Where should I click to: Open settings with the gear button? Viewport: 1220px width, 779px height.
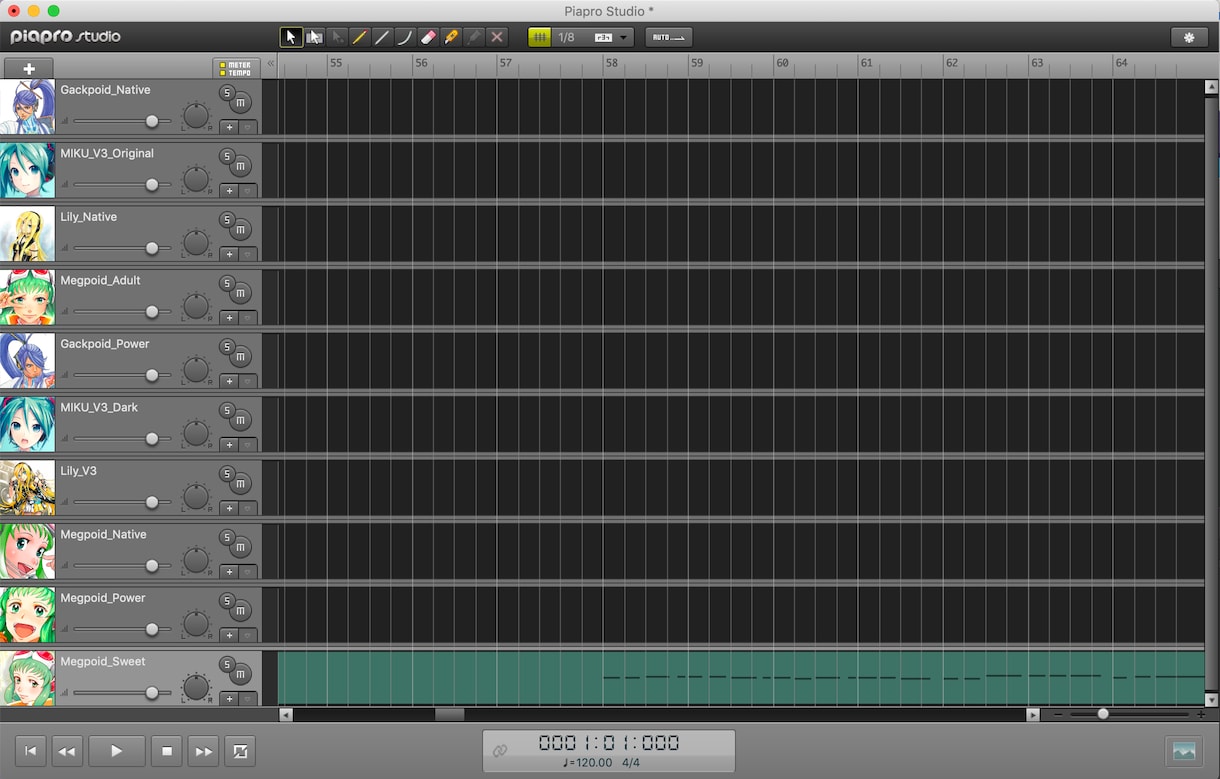click(1189, 37)
